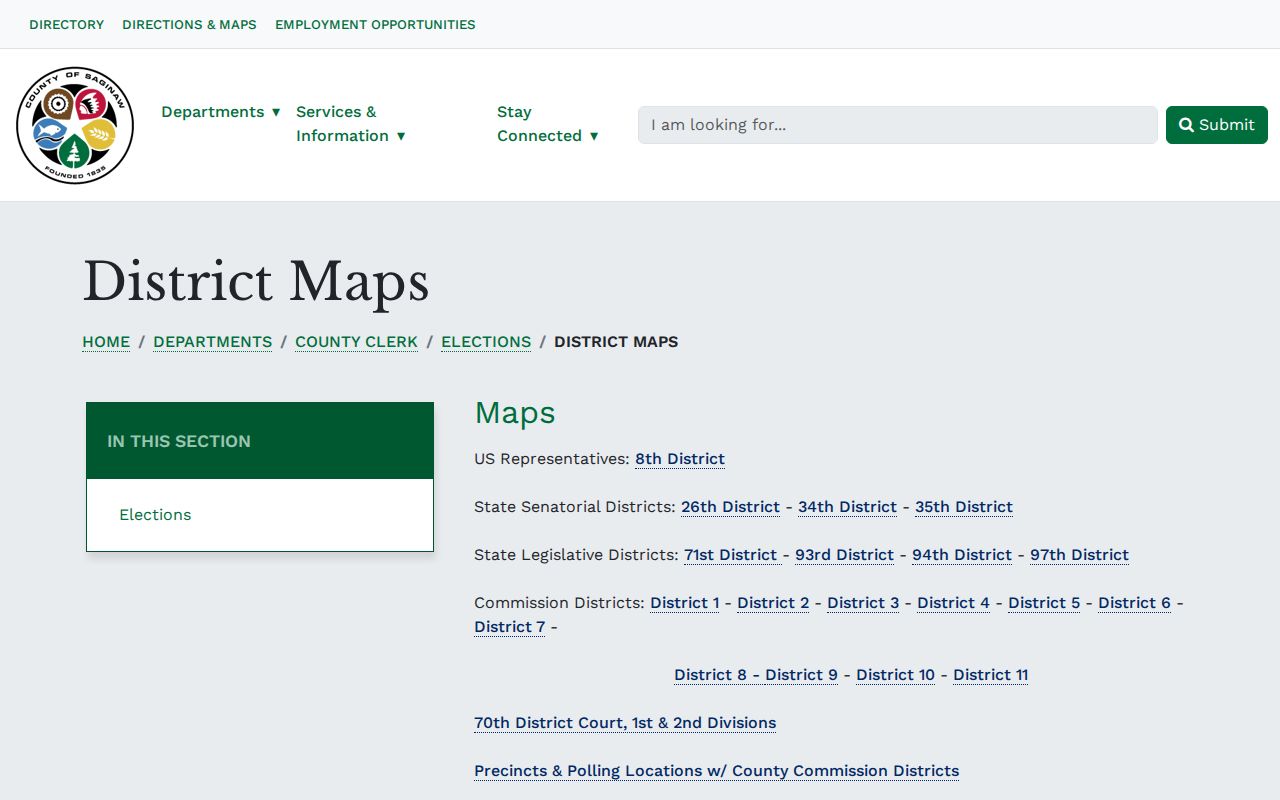Viewport: 1280px width, 800px height.
Task: Go to Departments breadcrumb link
Action: click(x=212, y=342)
